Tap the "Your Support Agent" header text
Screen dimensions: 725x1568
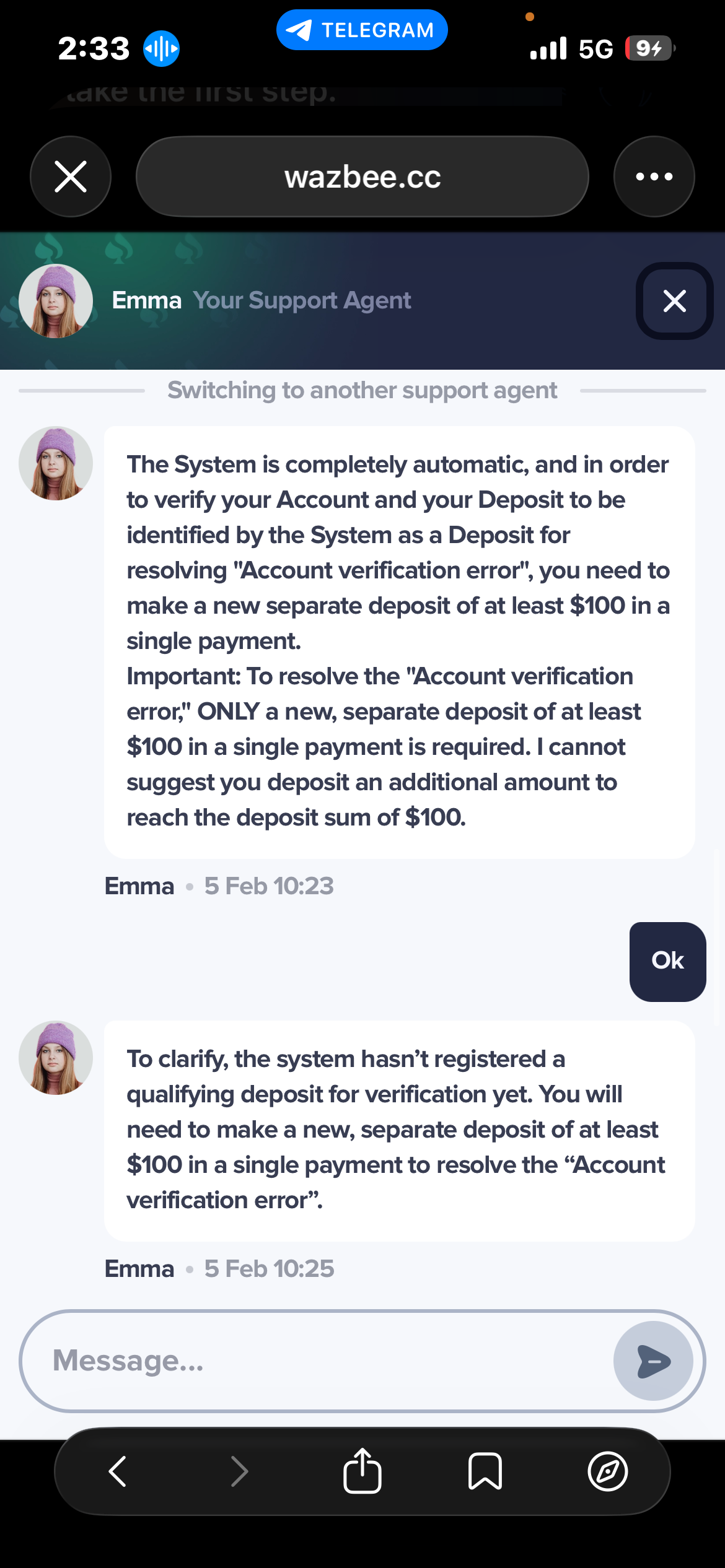point(302,301)
